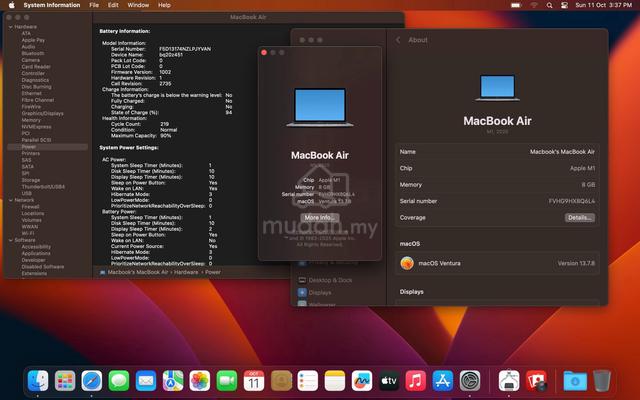
Task: Open Spotlight search in menu bar
Action: click(x=549, y=5)
